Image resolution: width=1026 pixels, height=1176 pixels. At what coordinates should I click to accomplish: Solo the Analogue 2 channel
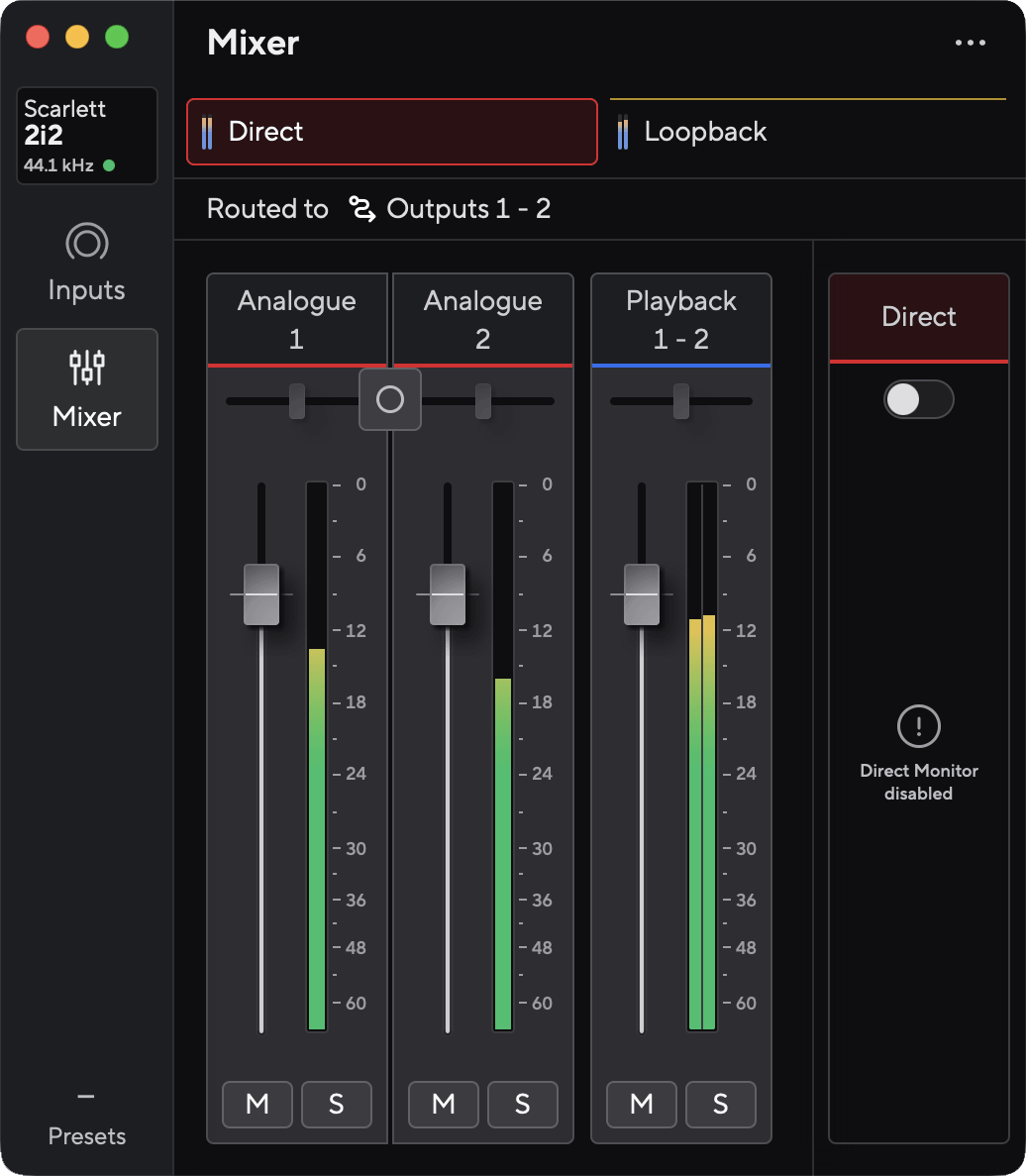(522, 1104)
